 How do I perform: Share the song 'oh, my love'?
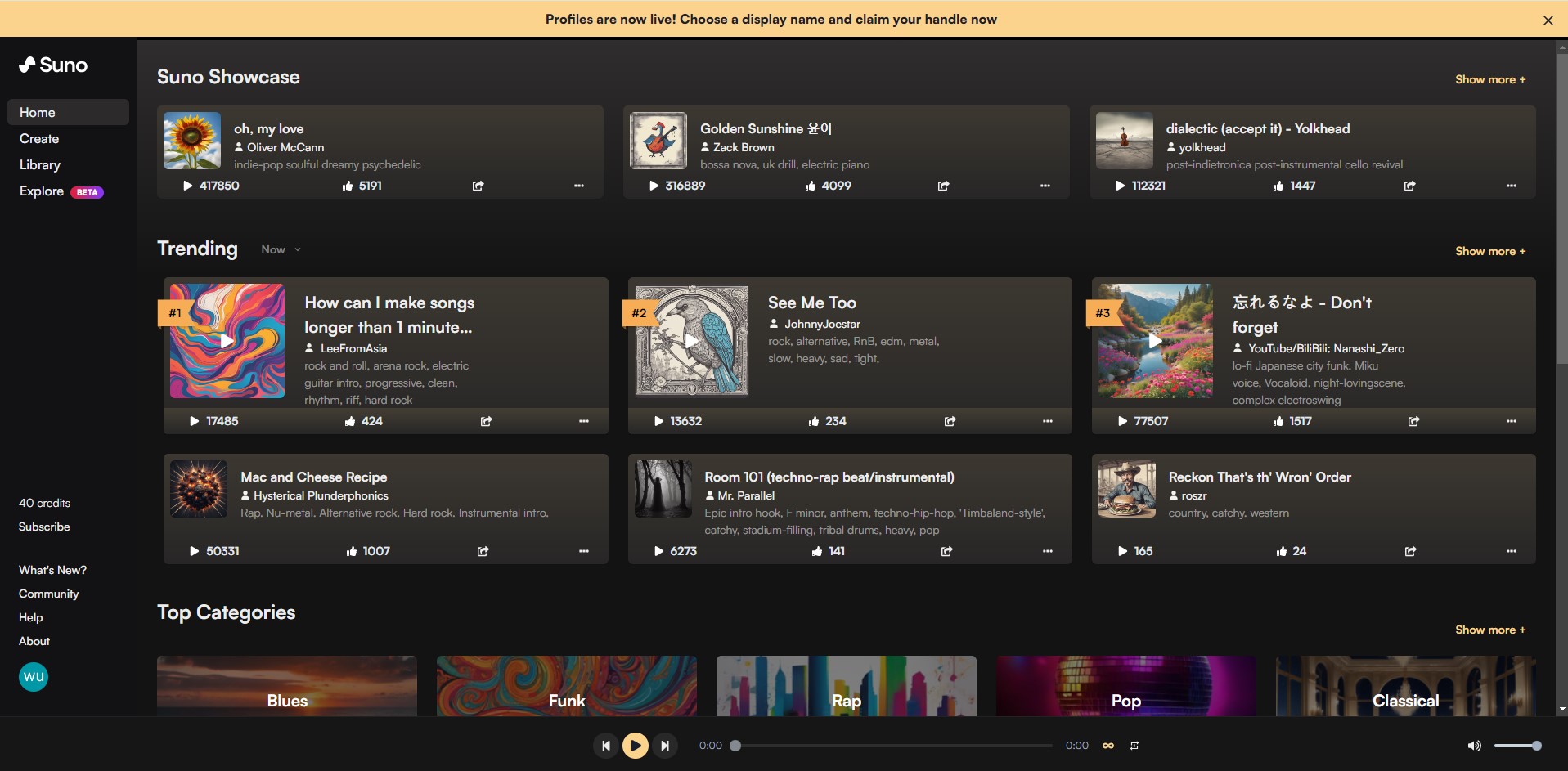pyautogui.click(x=478, y=186)
